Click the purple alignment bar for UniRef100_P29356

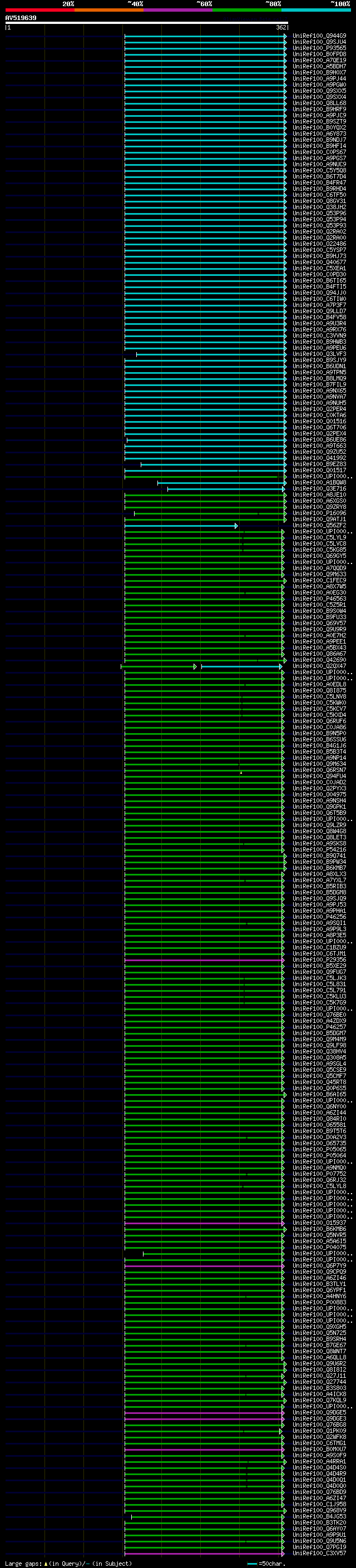tap(204, 960)
